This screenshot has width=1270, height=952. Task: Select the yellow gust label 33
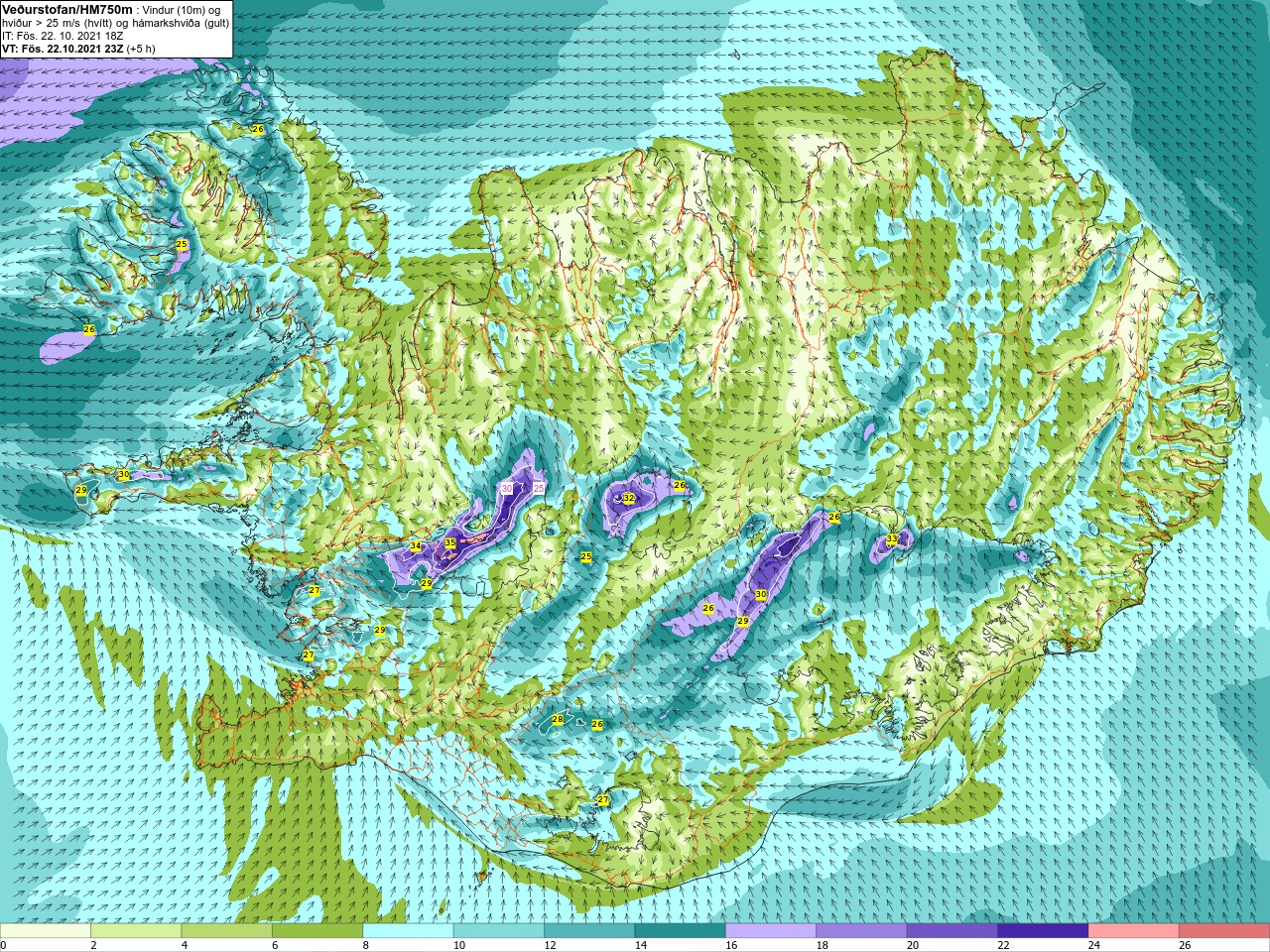click(x=891, y=539)
